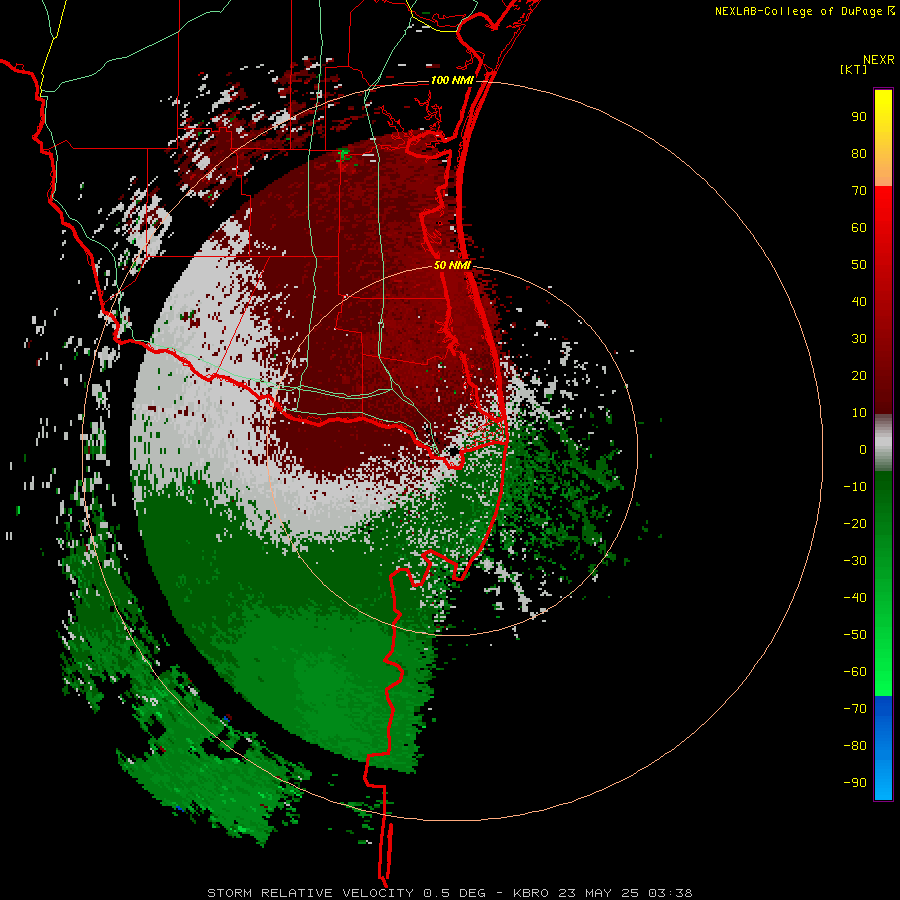Click the -30 value on the velocity scale

click(x=855, y=561)
